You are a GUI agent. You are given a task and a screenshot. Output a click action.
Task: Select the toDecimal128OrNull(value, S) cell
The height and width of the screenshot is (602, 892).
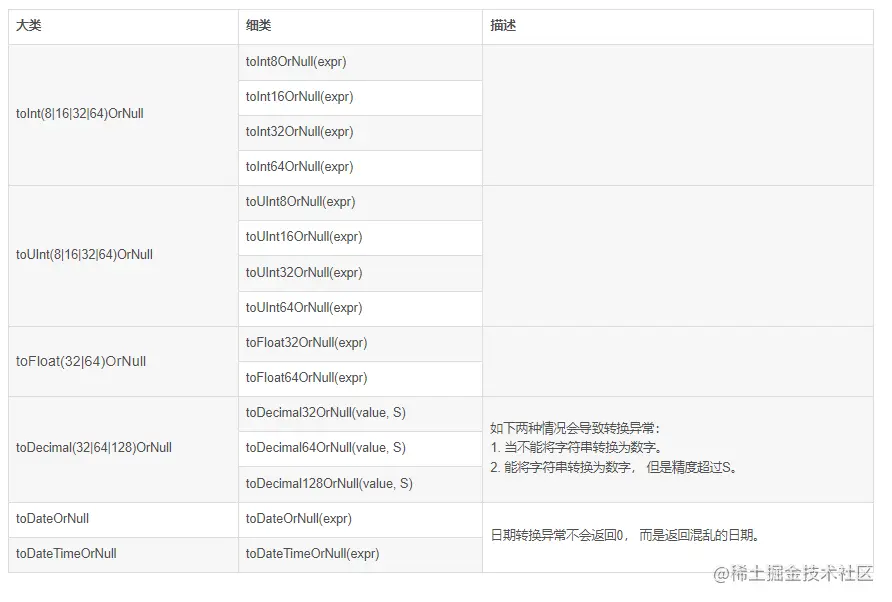coord(360,484)
